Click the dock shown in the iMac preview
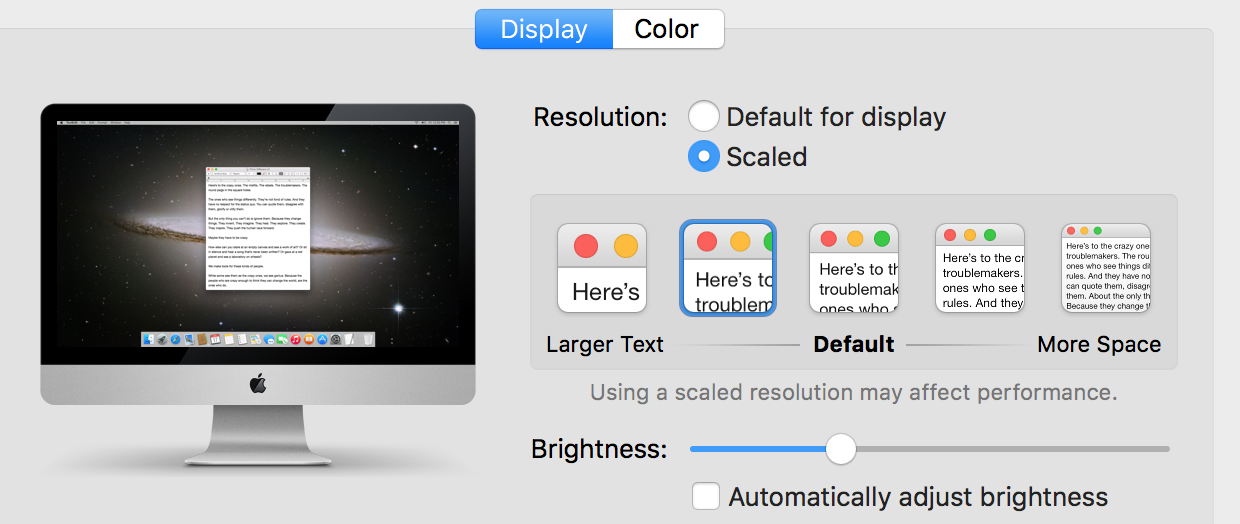The image size is (1240, 524). click(258, 341)
